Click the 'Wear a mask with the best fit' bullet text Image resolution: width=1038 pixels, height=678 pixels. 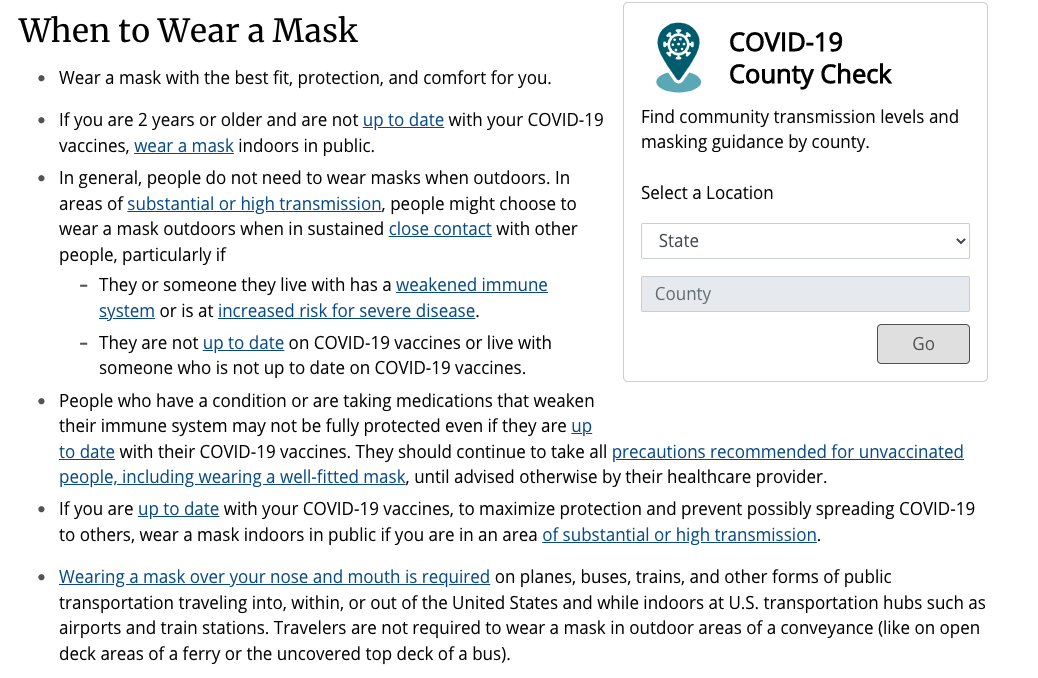pyautogui.click(x=305, y=78)
